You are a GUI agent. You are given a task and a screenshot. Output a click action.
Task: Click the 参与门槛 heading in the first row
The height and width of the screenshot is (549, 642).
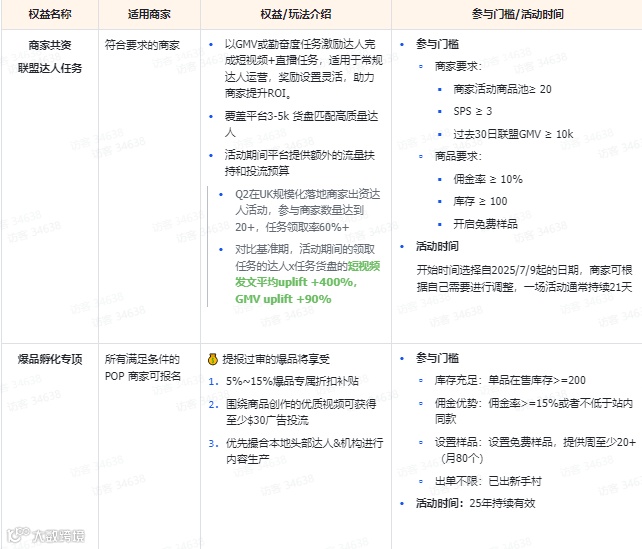pos(437,44)
